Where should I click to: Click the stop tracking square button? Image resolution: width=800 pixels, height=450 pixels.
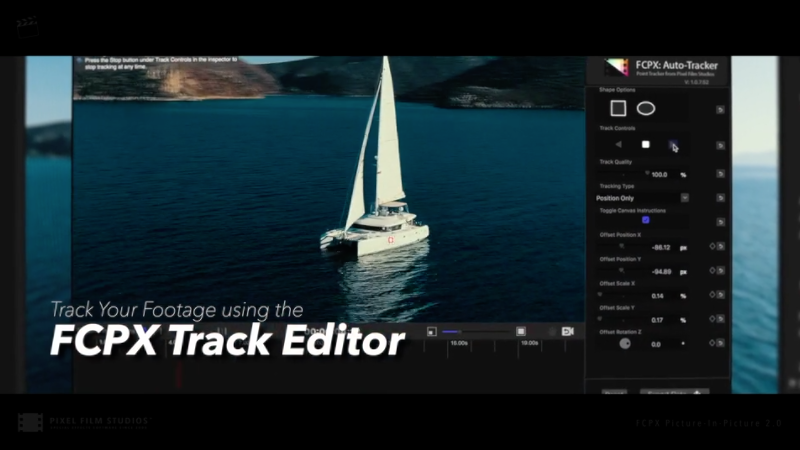coord(645,144)
